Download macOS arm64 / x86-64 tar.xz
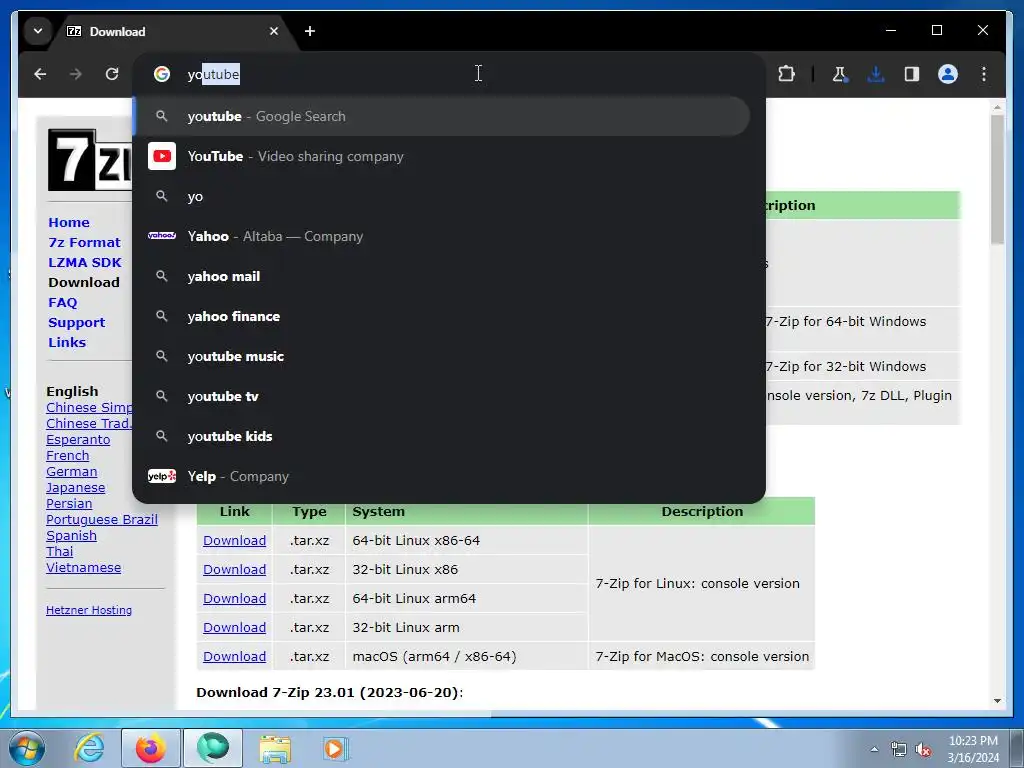 (234, 656)
